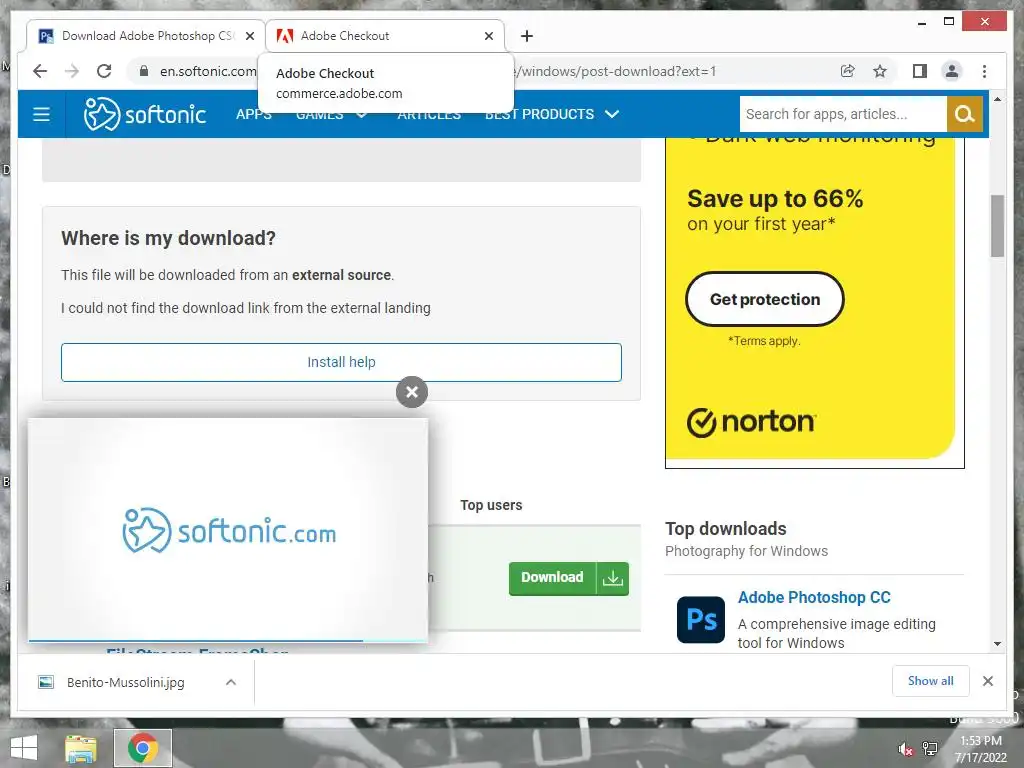Select the Top users tab
Image resolution: width=1024 pixels, height=768 pixels.
pyautogui.click(x=491, y=505)
